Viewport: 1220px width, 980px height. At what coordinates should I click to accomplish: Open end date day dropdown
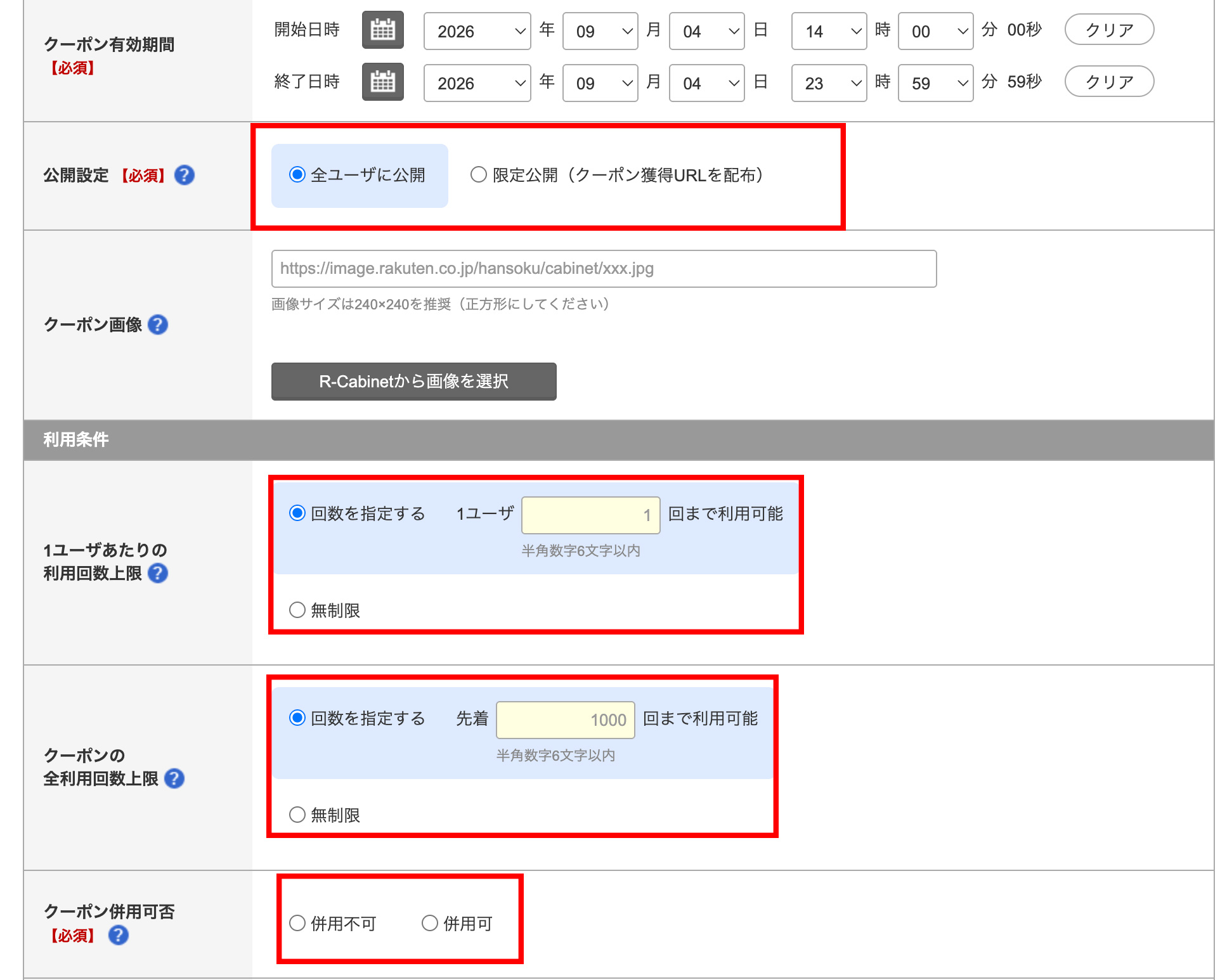click(x=707, y=83)
